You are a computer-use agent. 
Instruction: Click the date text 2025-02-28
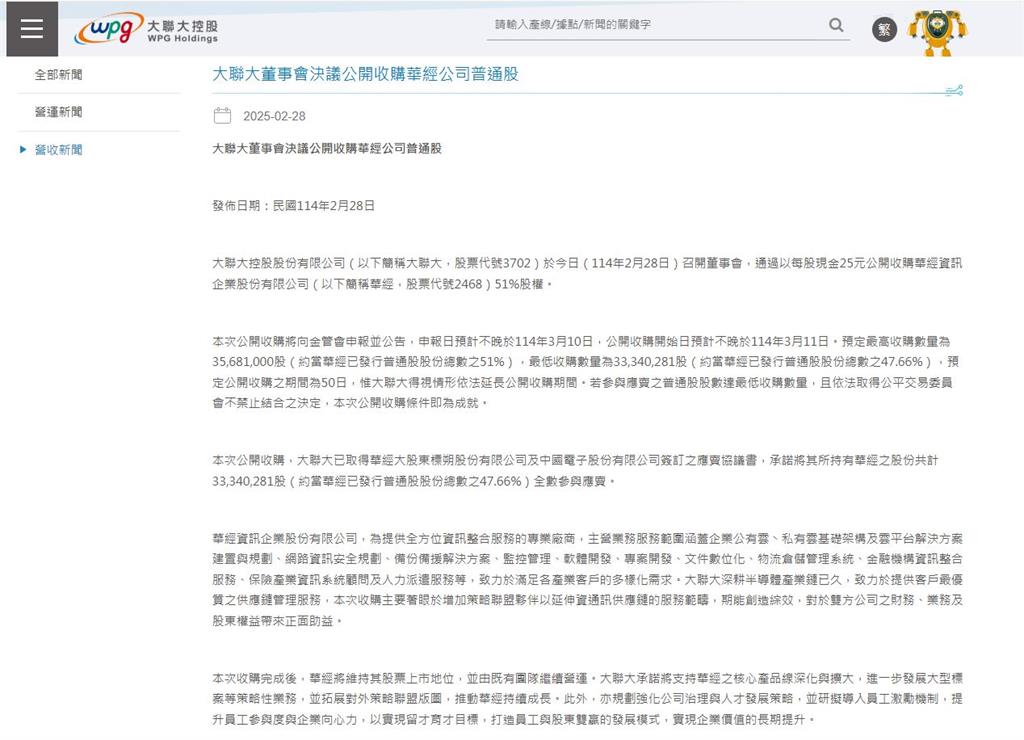[274, 116]
